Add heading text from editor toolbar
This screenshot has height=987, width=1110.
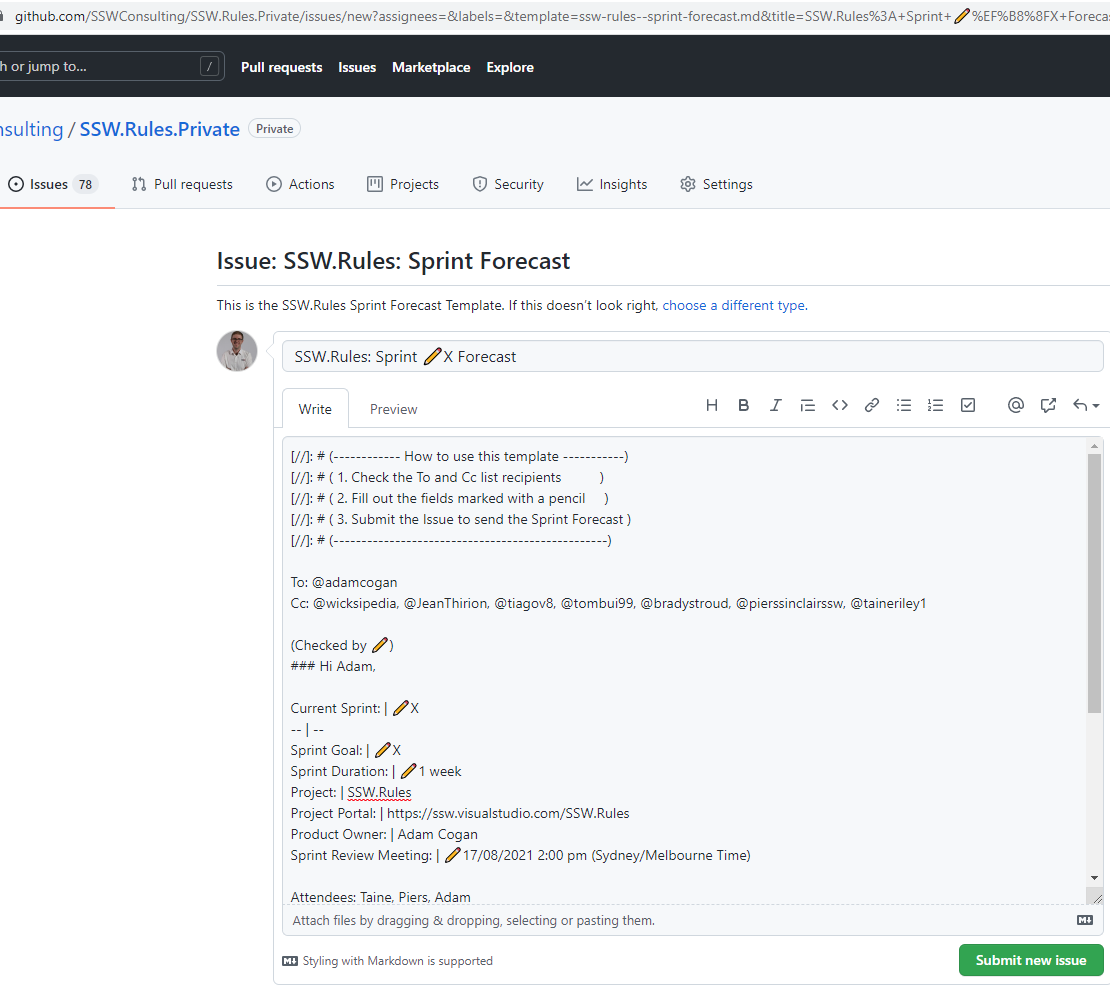pos(712,405)
